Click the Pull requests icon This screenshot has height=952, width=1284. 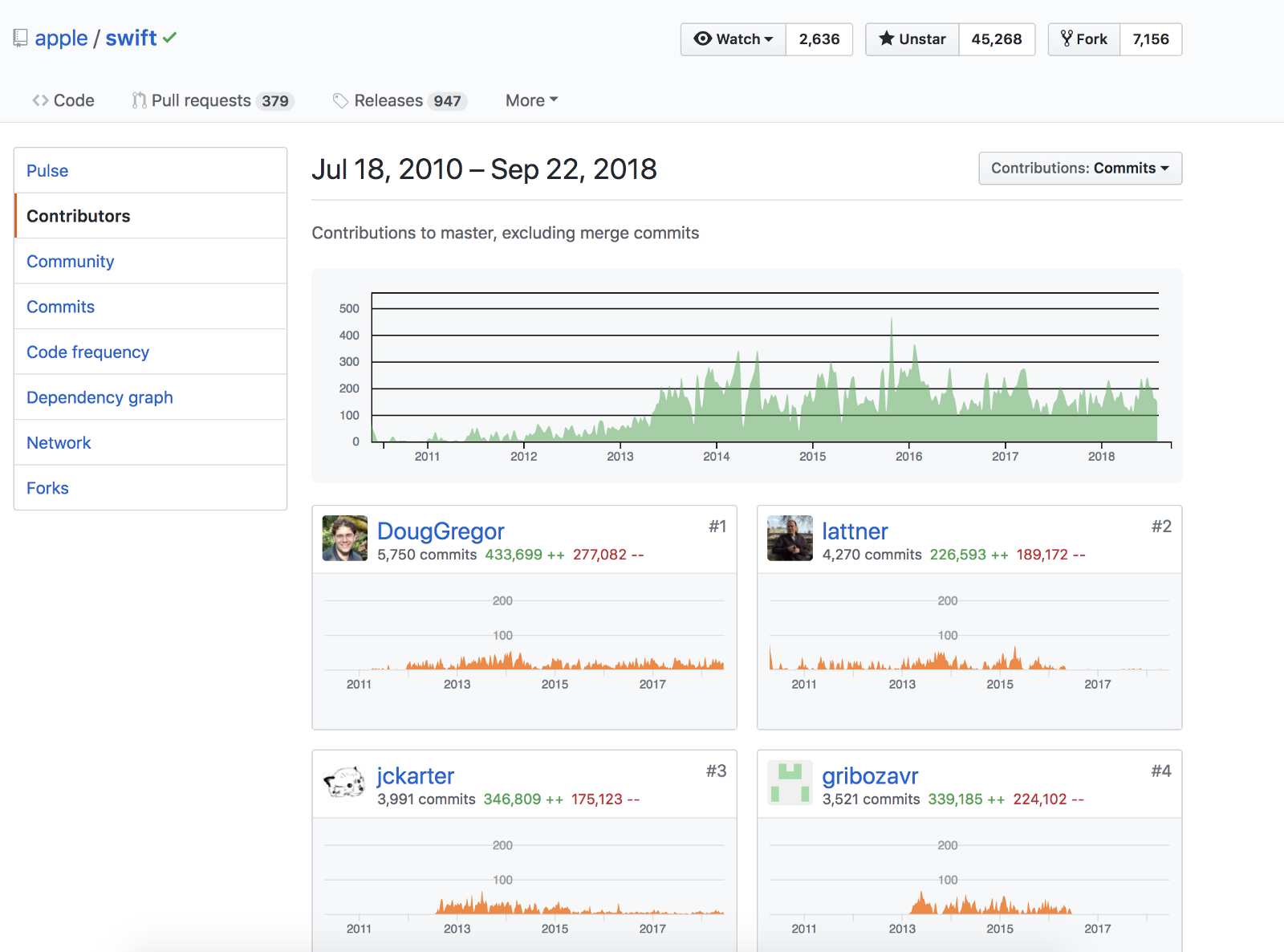click(140, 100)
